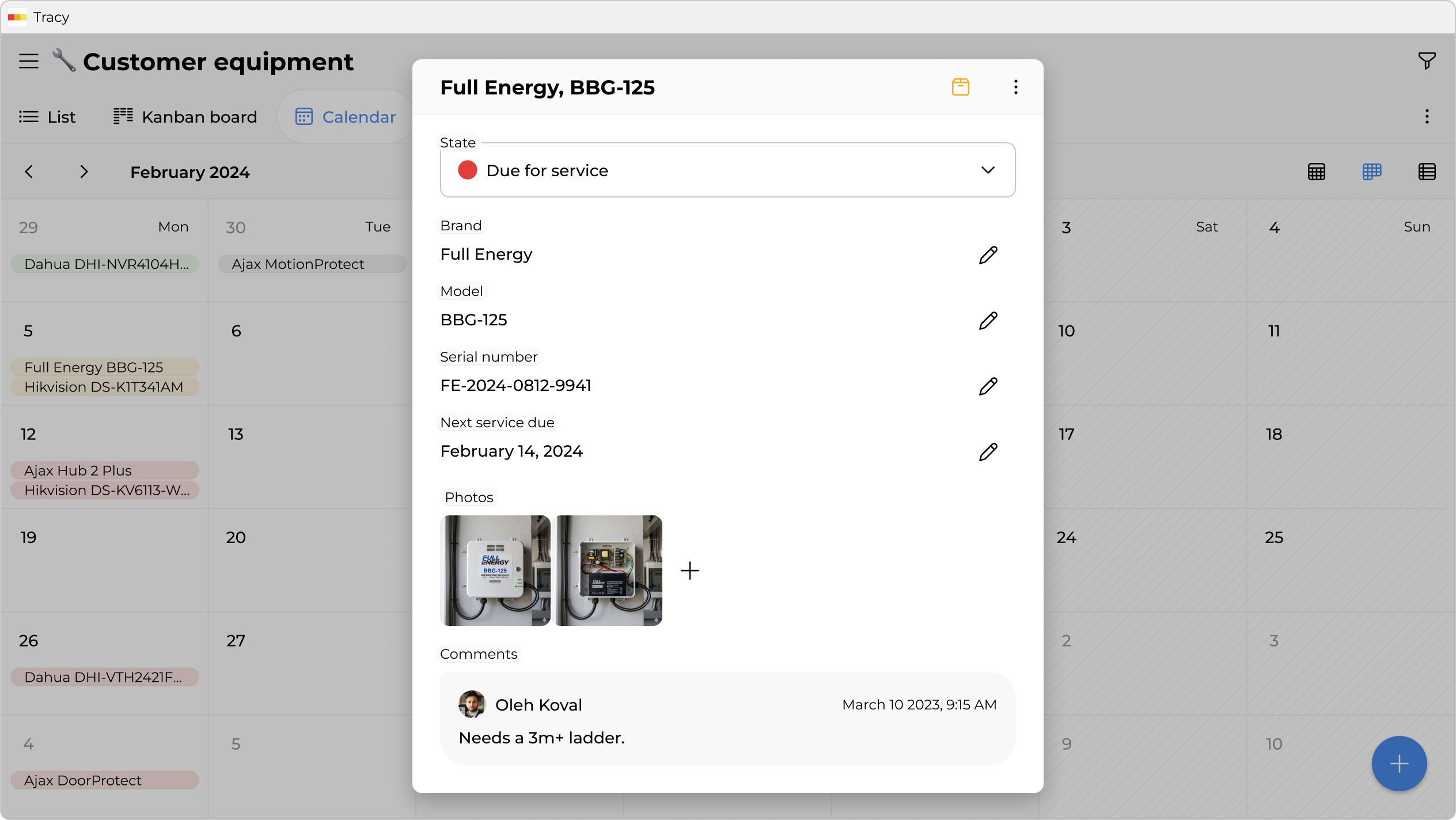
Task: Open the dialog's three-dot options menu
Action: (1015, 87)
